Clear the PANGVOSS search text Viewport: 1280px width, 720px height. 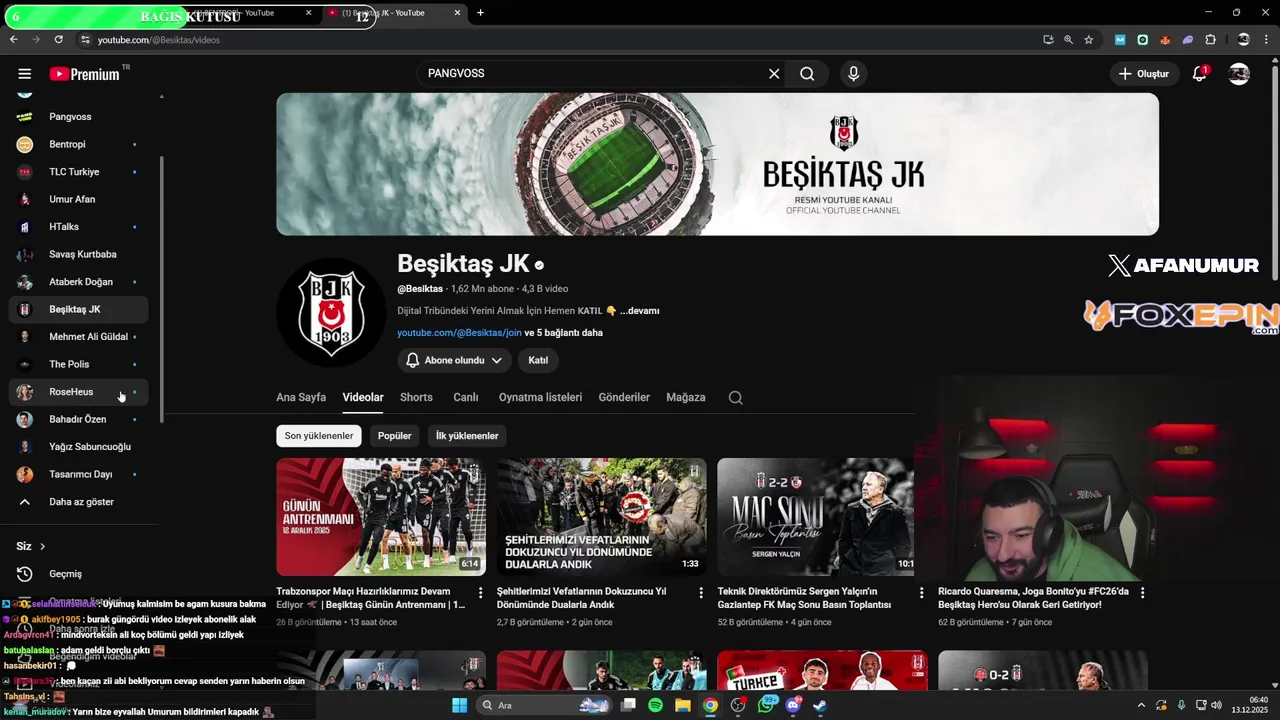774,74
